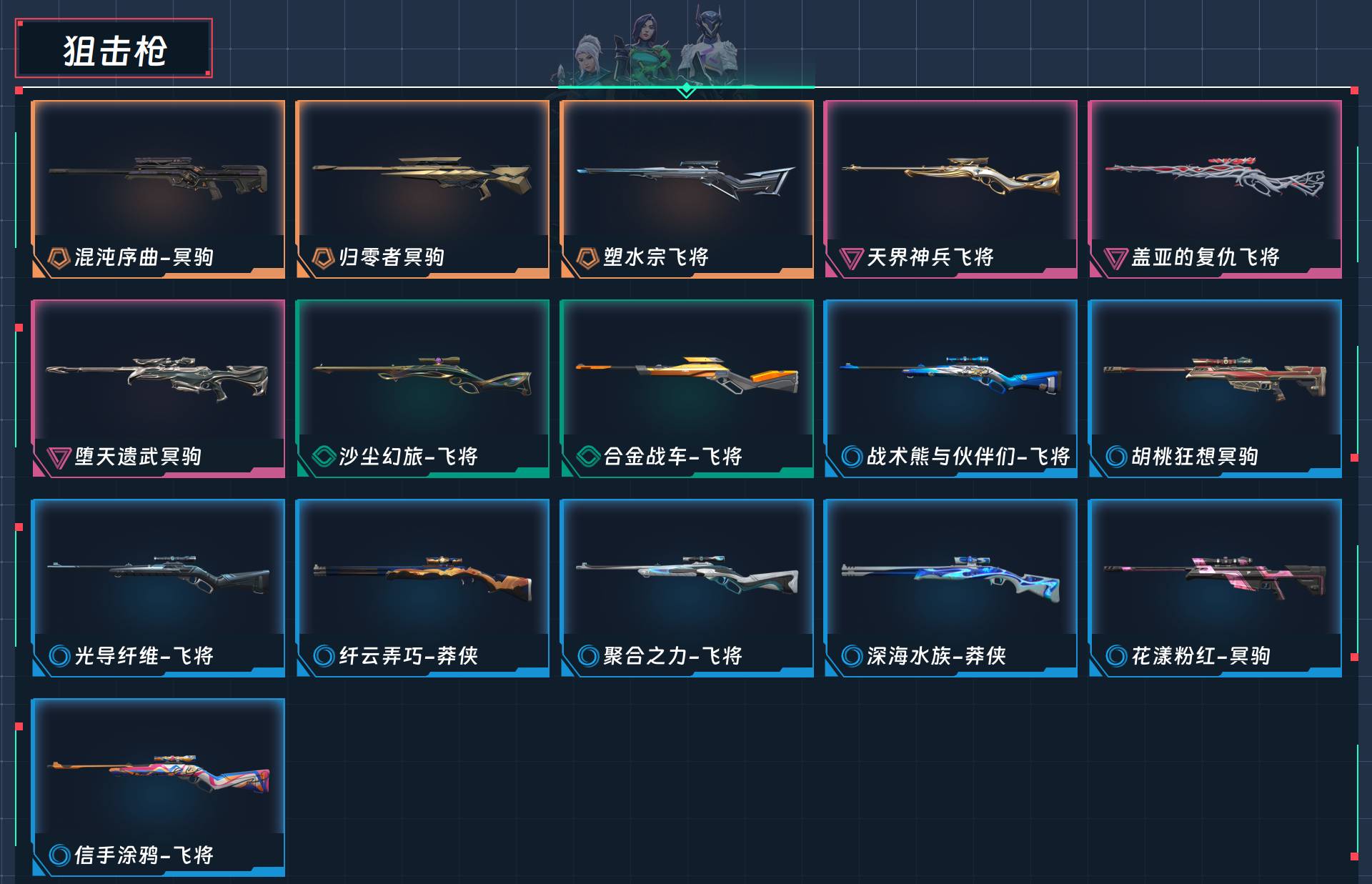The height and width of the screenshot is (884, 1372).
Task: Click the 狙击枪 category header
Action: tap(114, 49)
